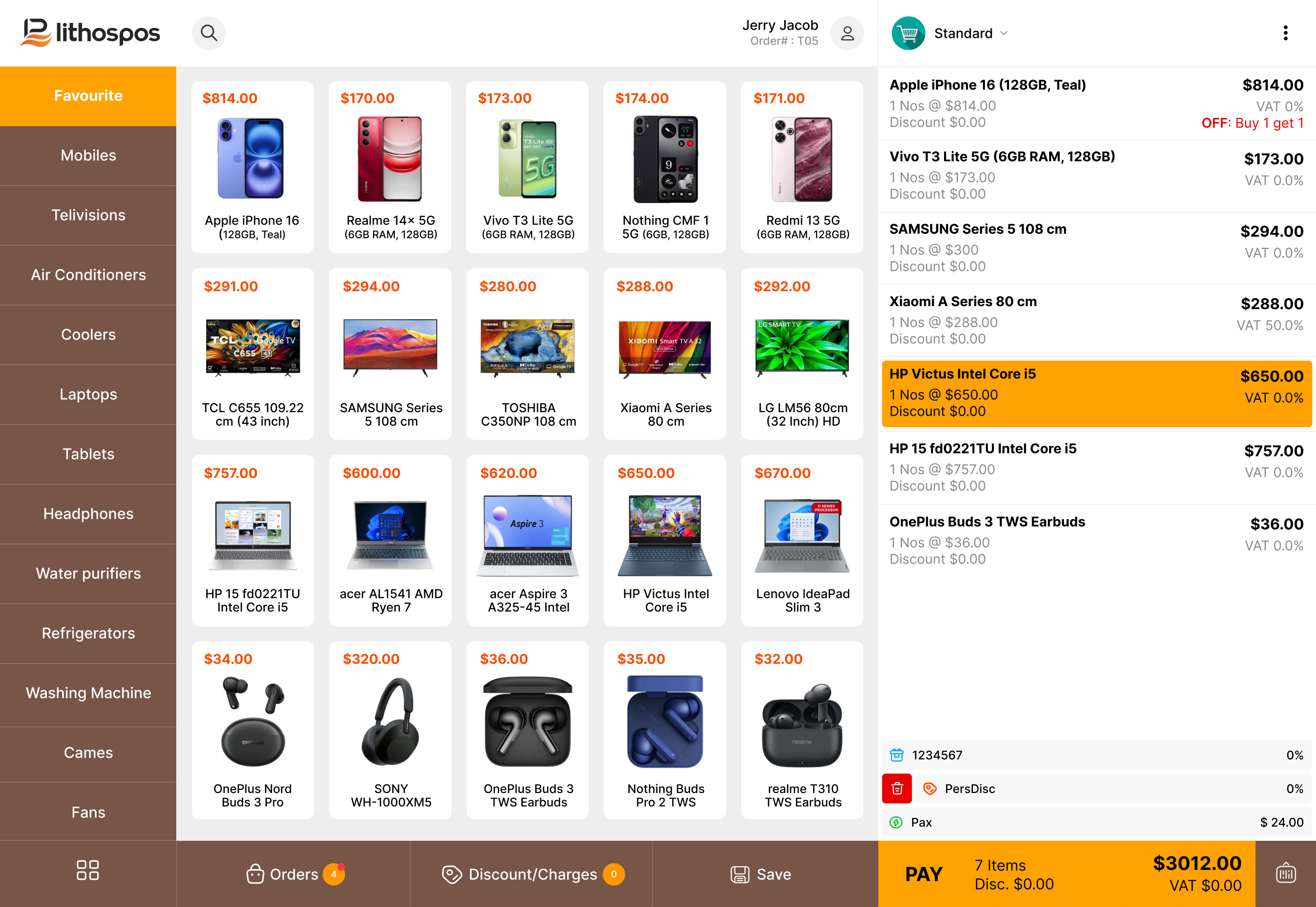
Task: Click the Pax charge row
Action: pos(1096,822)
